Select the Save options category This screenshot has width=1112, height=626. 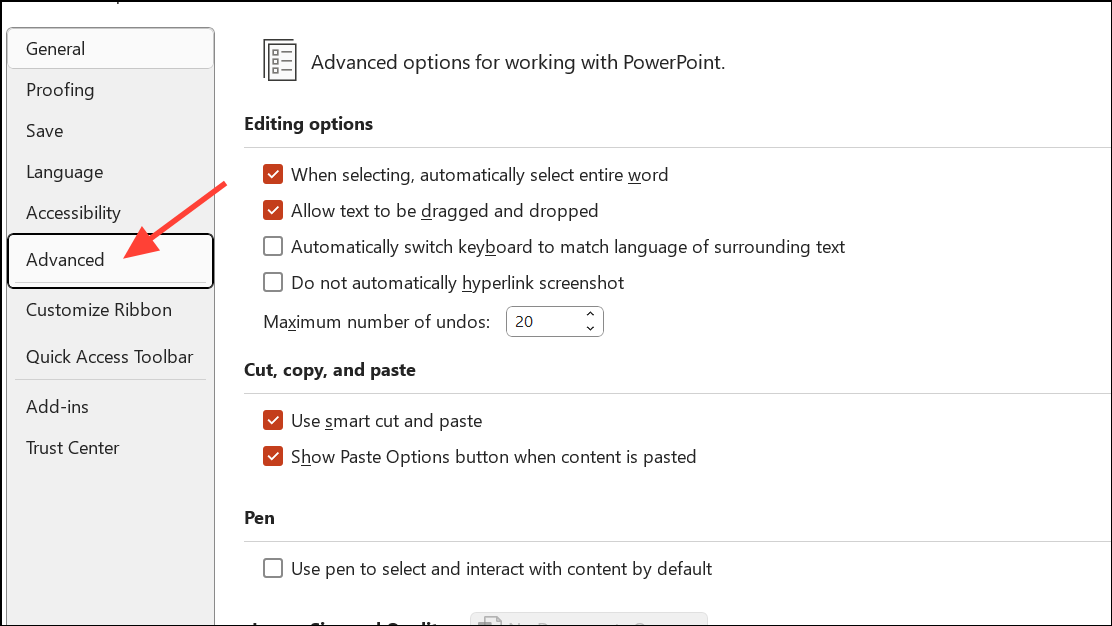tap(45, 131)
